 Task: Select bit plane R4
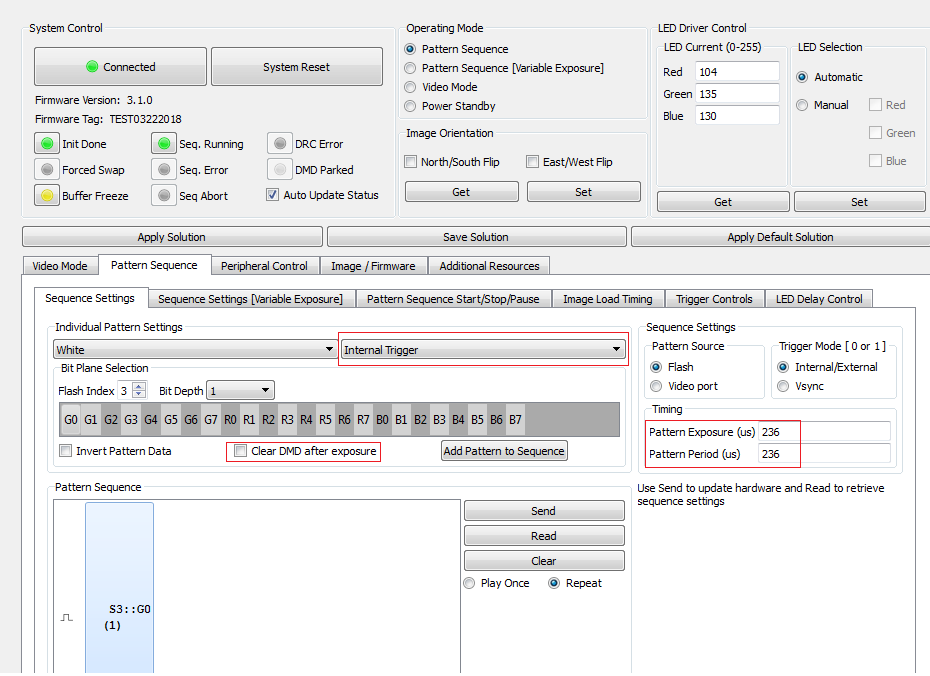pos(306,420)
